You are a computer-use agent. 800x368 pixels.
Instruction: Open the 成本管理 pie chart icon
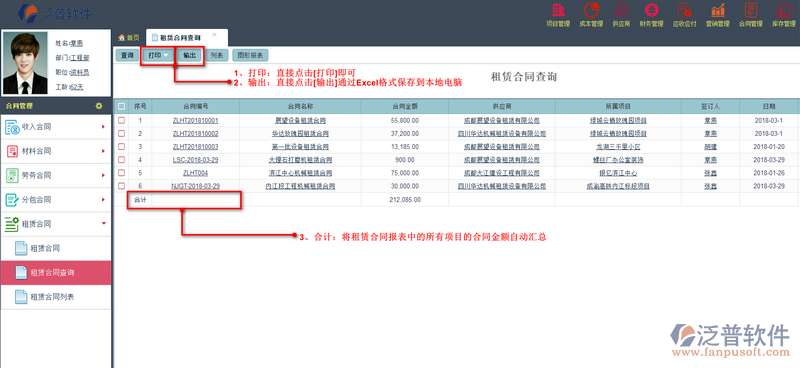(x=591, y=11)
